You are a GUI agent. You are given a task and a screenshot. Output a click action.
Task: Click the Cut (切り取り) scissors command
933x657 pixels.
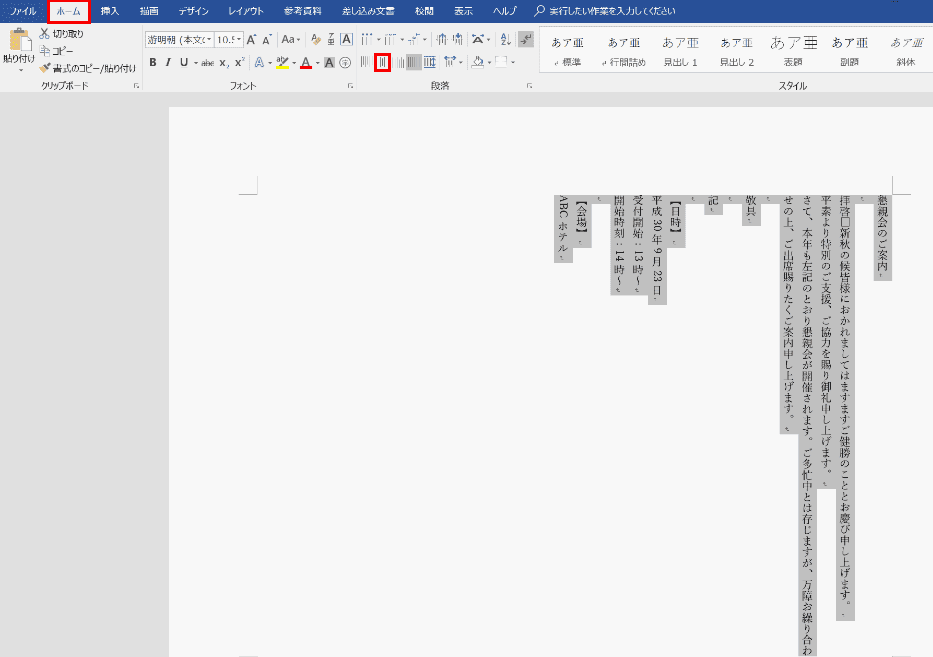(61, 34)
